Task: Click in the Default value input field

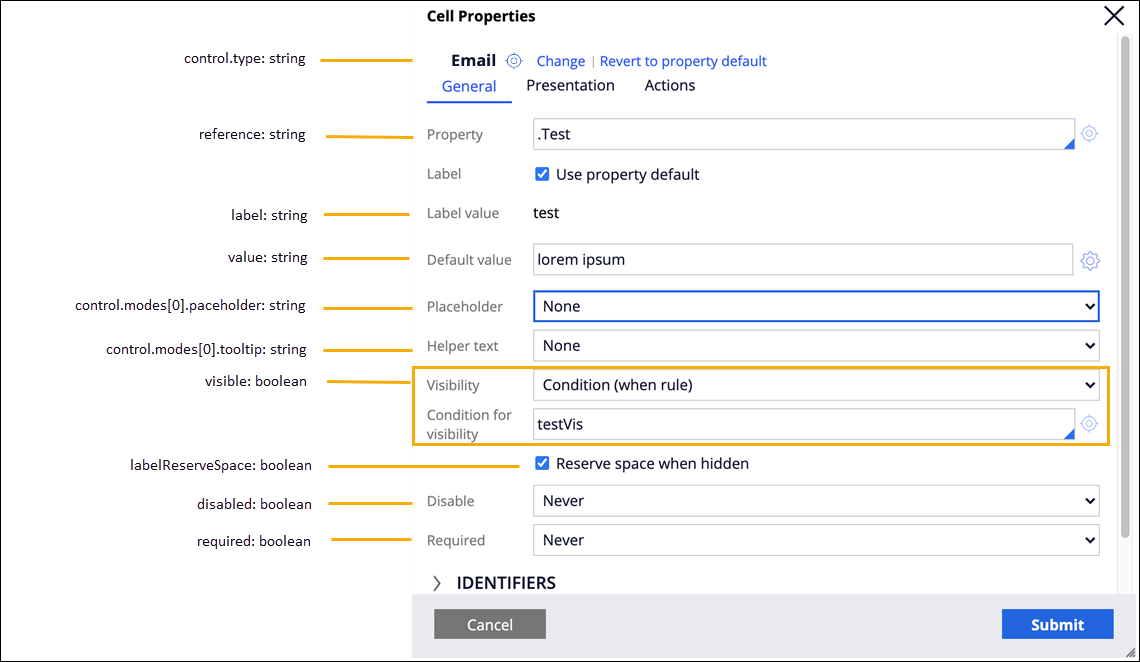Action: click(x=802, y=260)
